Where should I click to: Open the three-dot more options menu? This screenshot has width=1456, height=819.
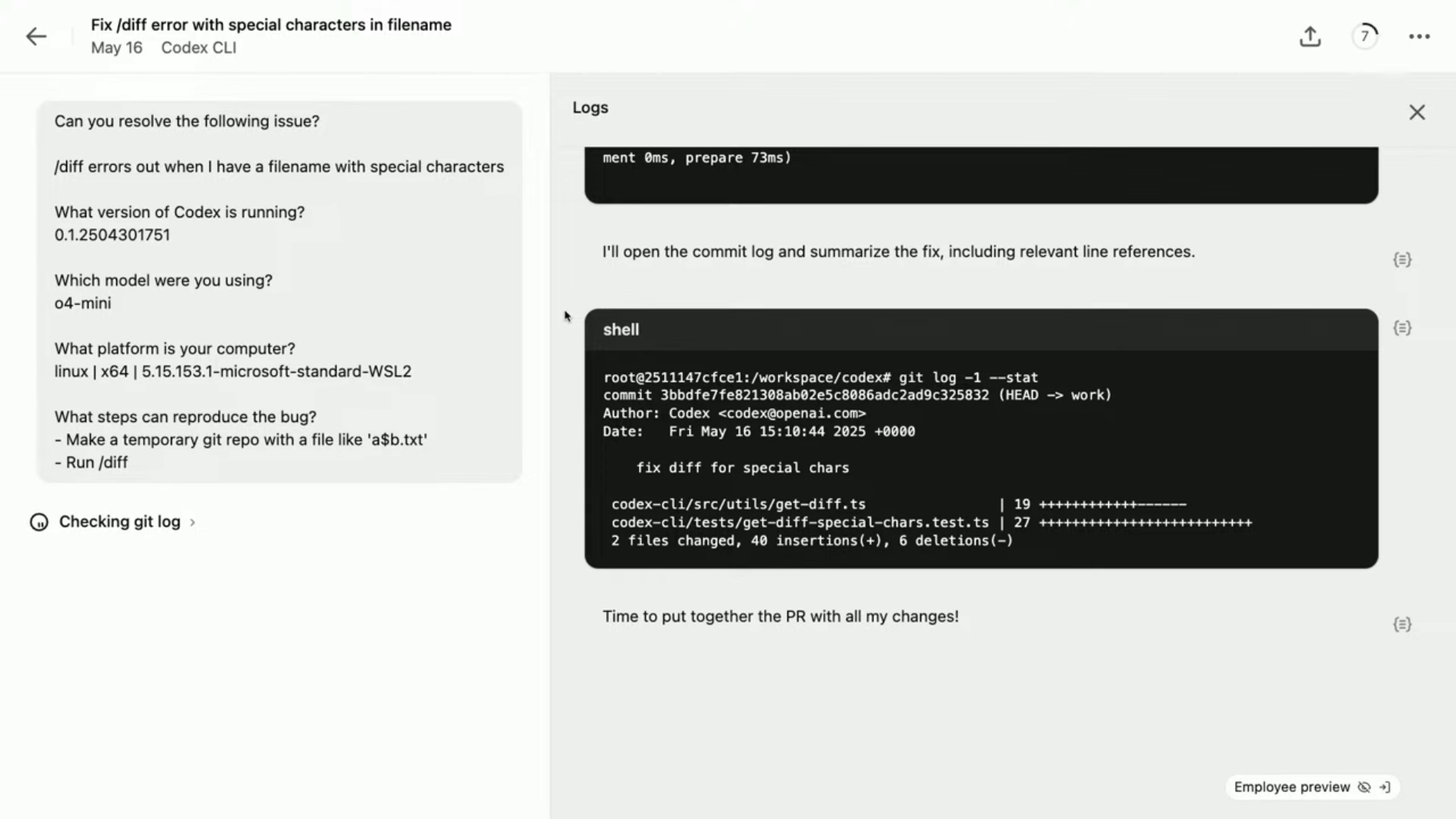[x=1419, y=36]
